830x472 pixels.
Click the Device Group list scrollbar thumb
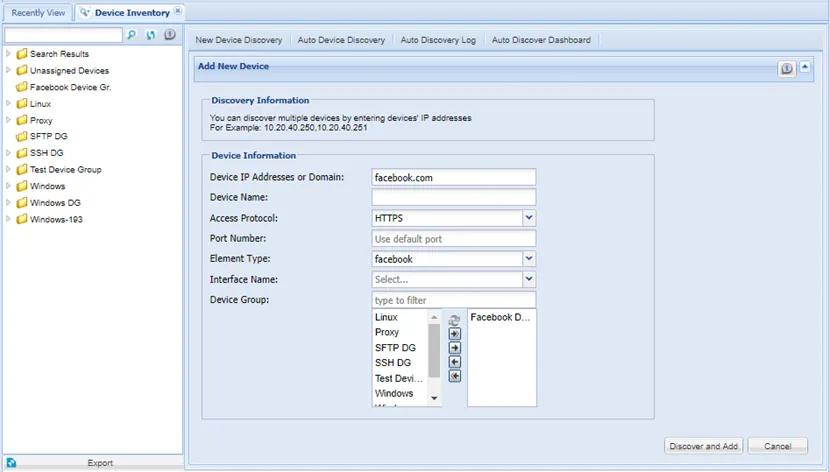(434, 350)
